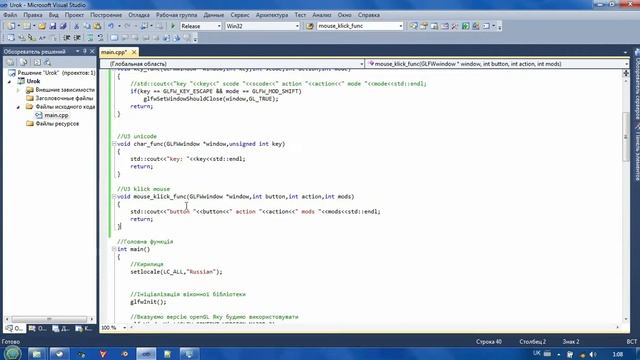Collapse the char_func function outline

pyautogui.click(x=114, y=144)
